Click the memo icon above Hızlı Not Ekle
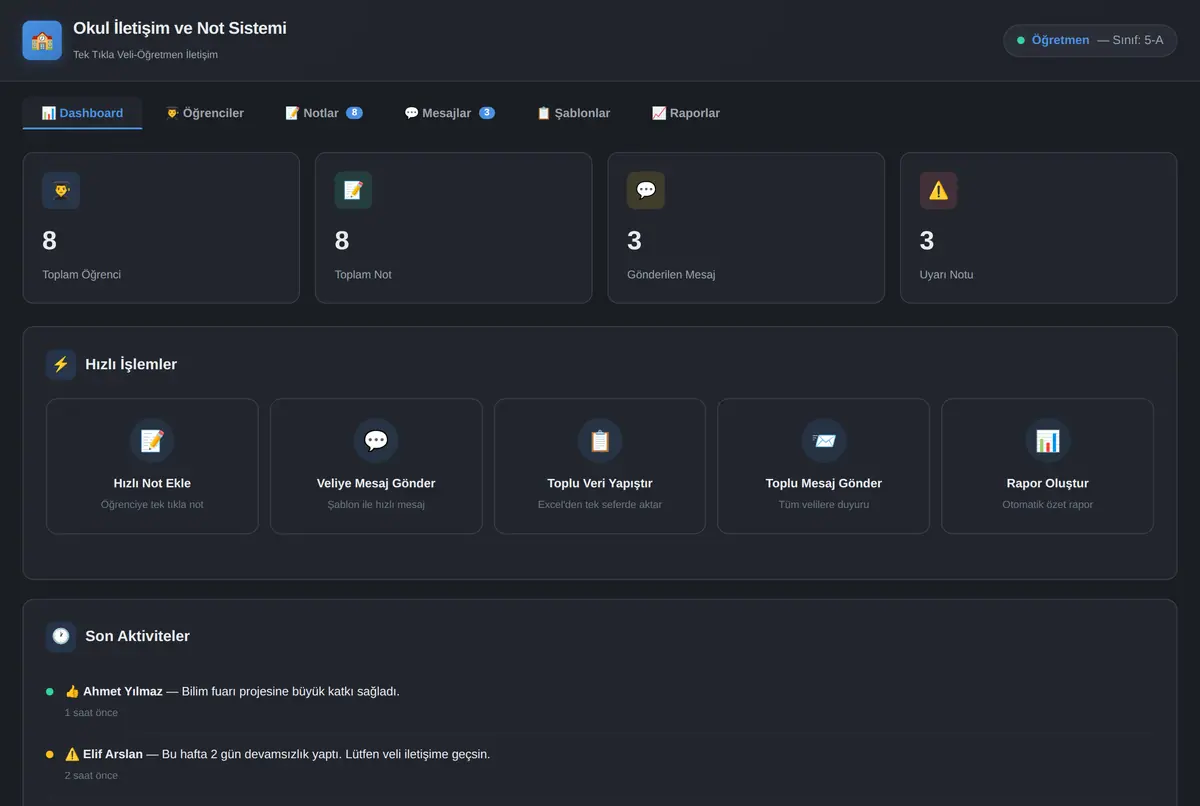Screen dimensions: 1200x806 click(152, 441)
